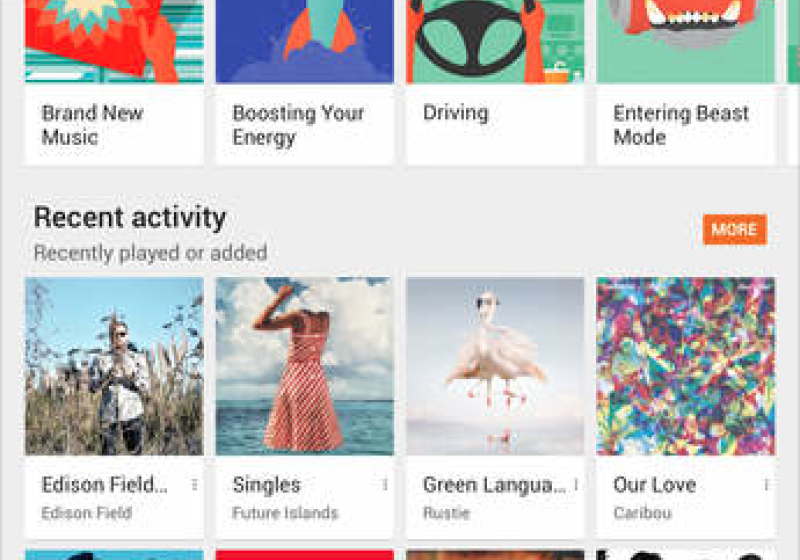Open the Edison Field album cover
800x560 pixels.
click(x=114, y=366)
